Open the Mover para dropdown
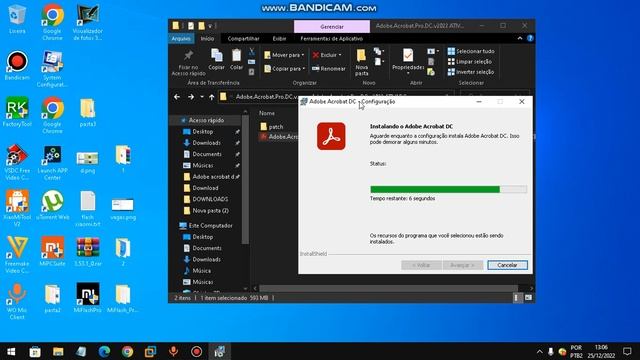 point(284,55)
